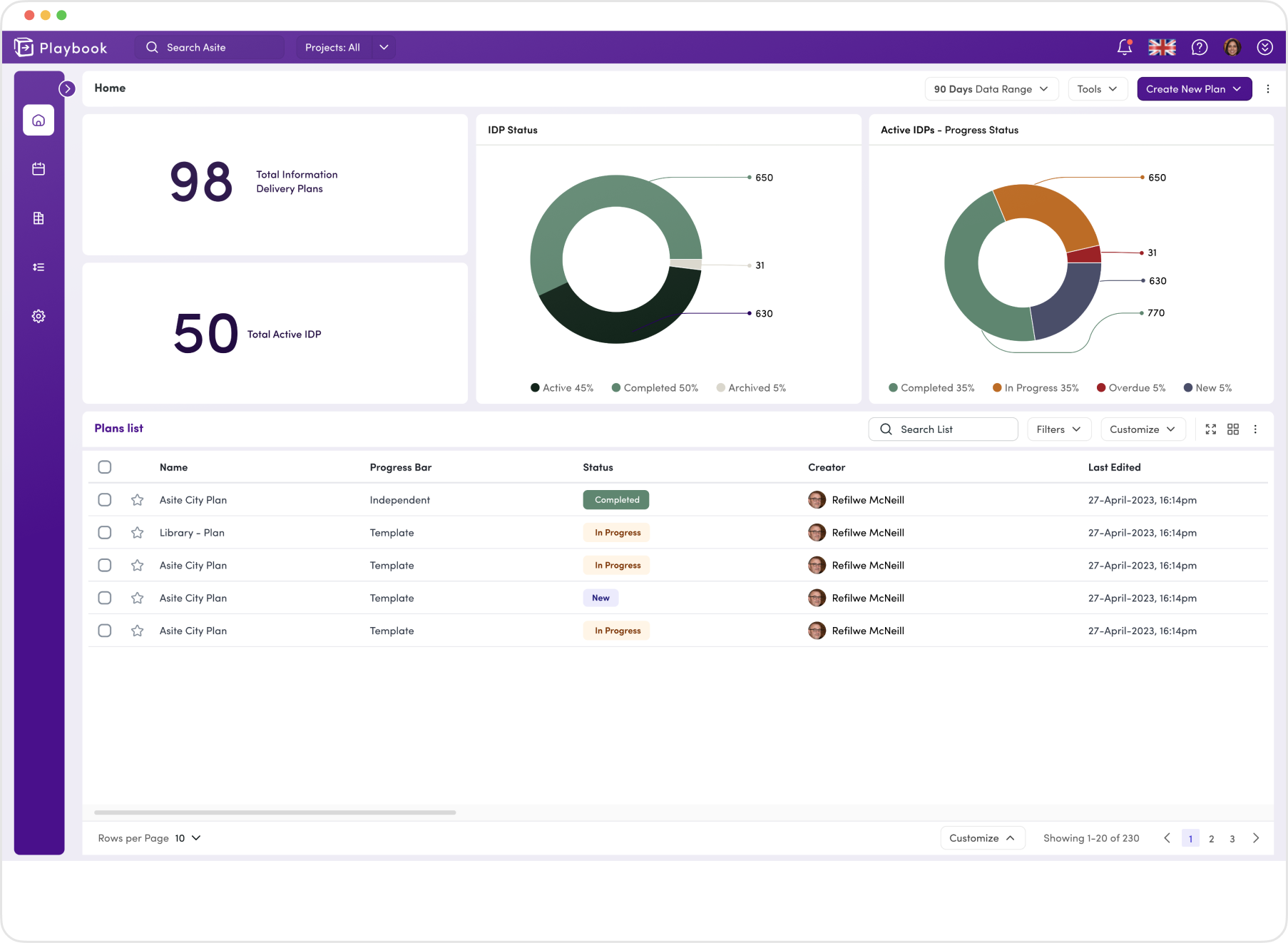Open Settings from the sidebar gear icon
Viewport: 1288px width, 943px height.
(x=38, y=315)
